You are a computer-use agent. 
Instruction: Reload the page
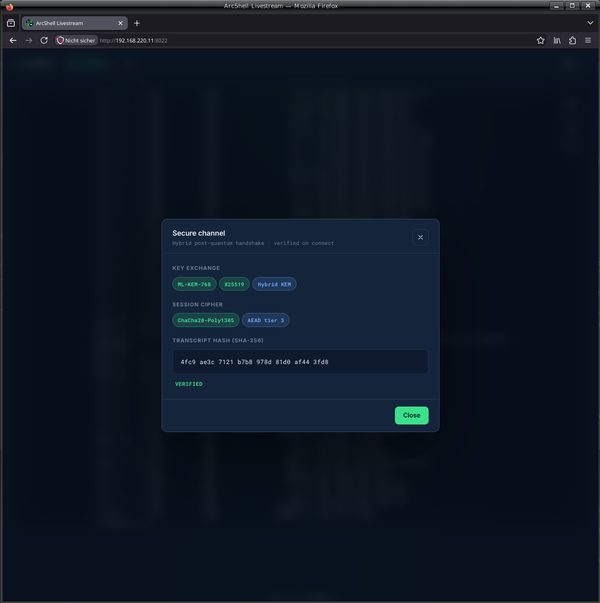click(44, 40)
